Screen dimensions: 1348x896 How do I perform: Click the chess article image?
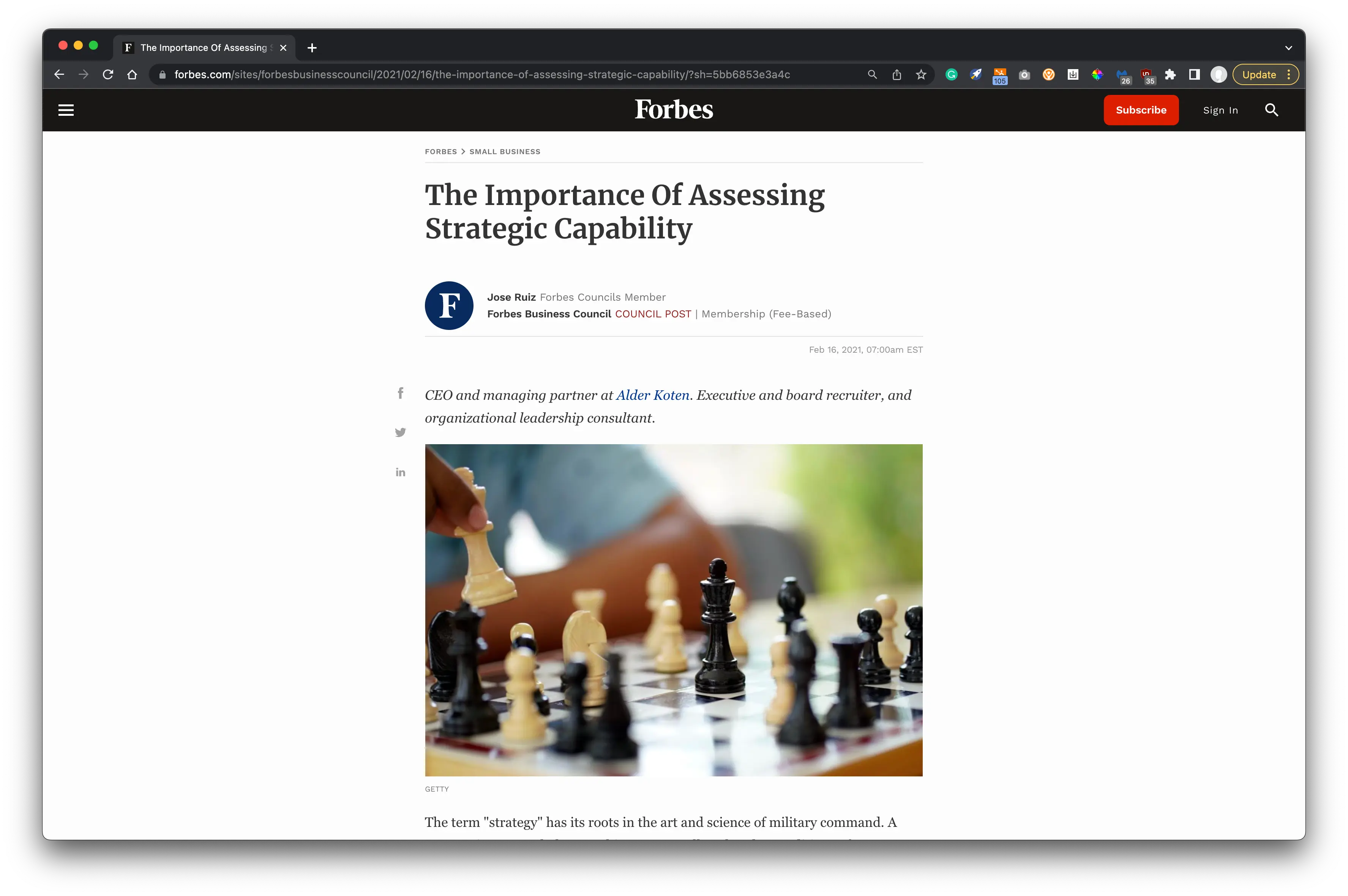click(x=673, y=610)
